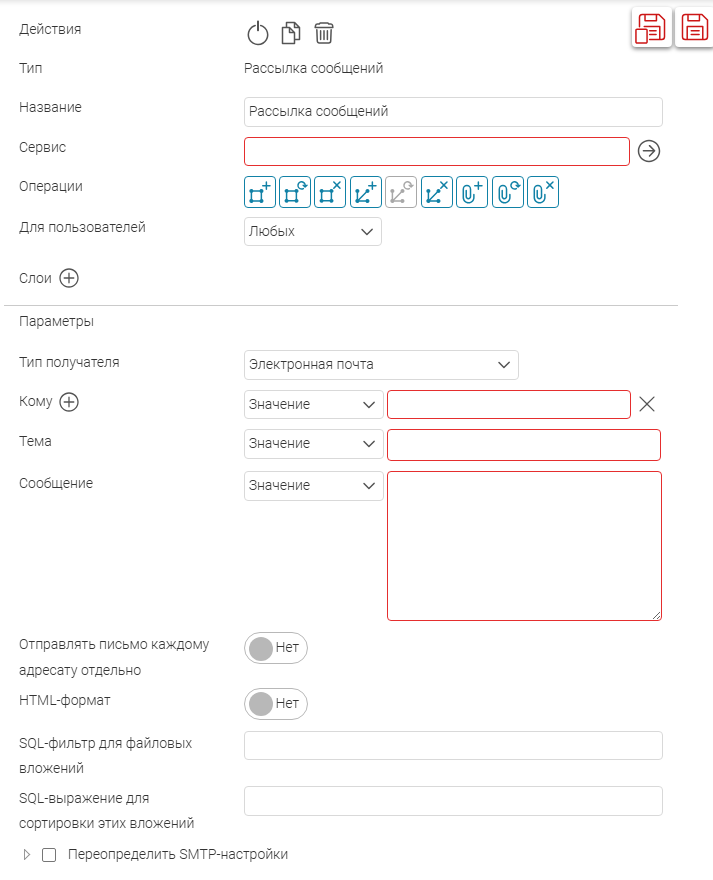Viewport: 713px width, 880px height.
Task: Toggle the send to each recipient separately switch
Action: pyautogui.click(x=276, y=648)
